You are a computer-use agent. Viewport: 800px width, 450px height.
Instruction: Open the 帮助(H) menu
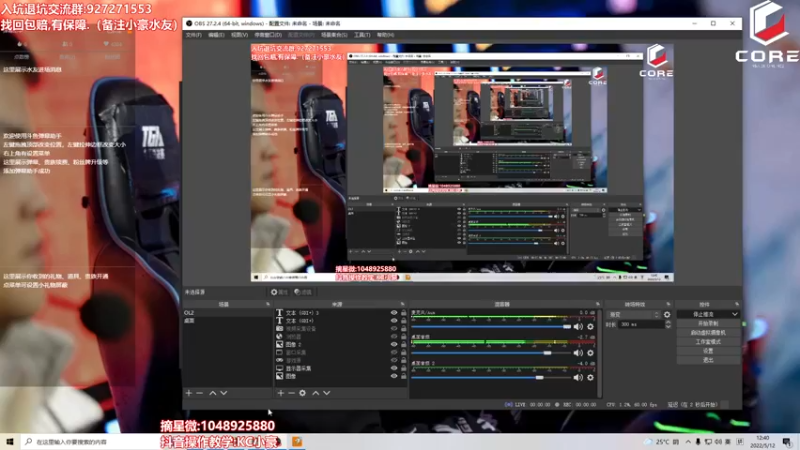pos(385,35)
